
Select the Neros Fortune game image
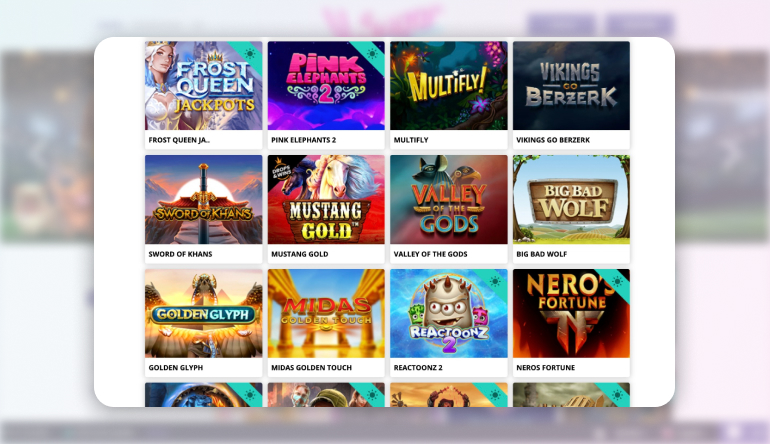[571, 313]
